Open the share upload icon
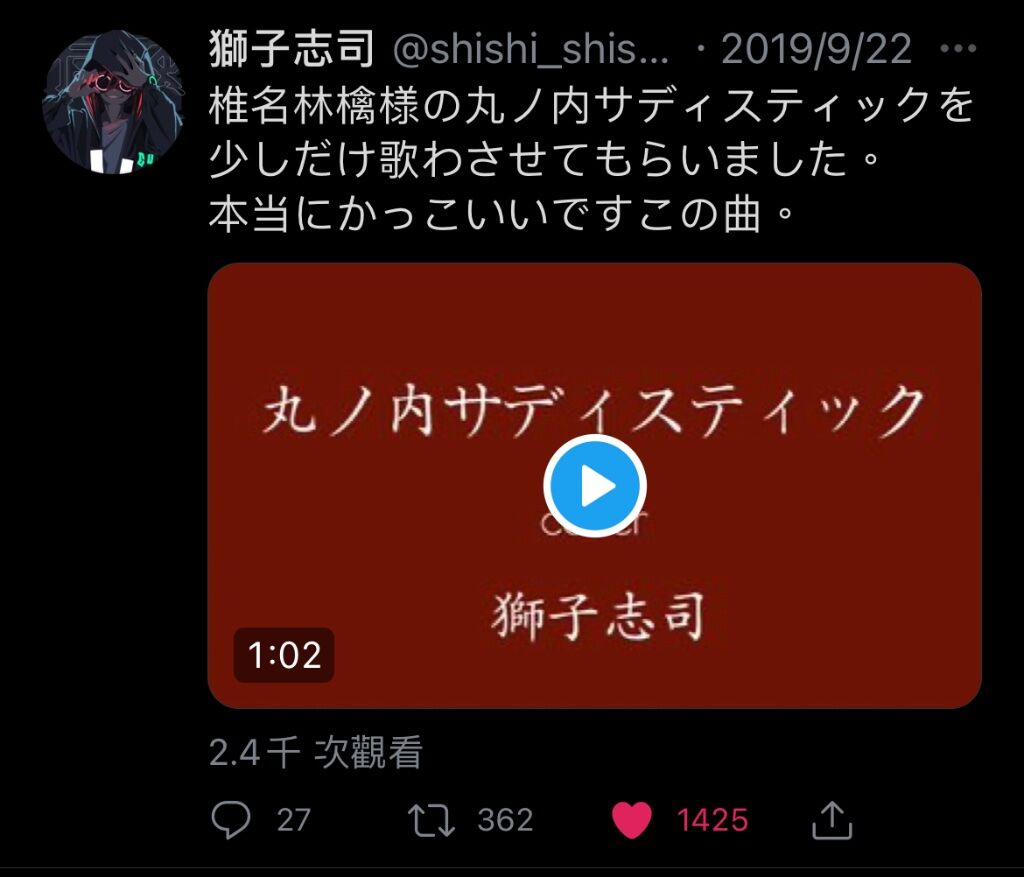This screenshot has height=877, width=1024. point(832,820)
